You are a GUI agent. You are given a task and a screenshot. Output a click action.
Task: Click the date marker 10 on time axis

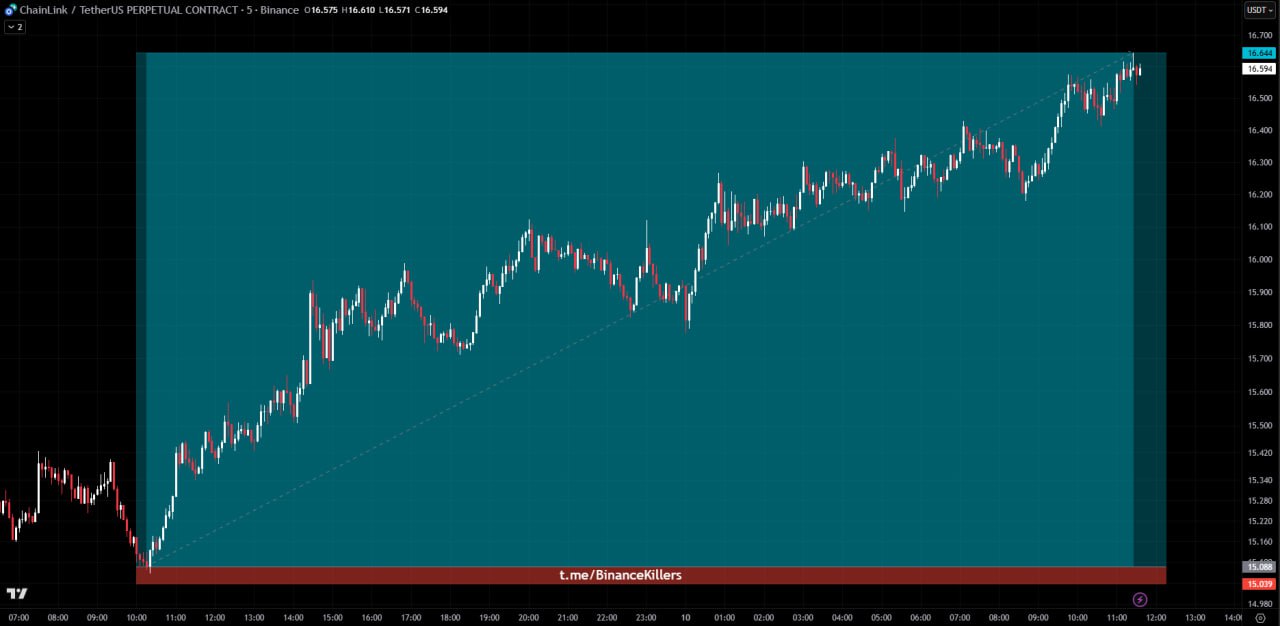point(685,618)
